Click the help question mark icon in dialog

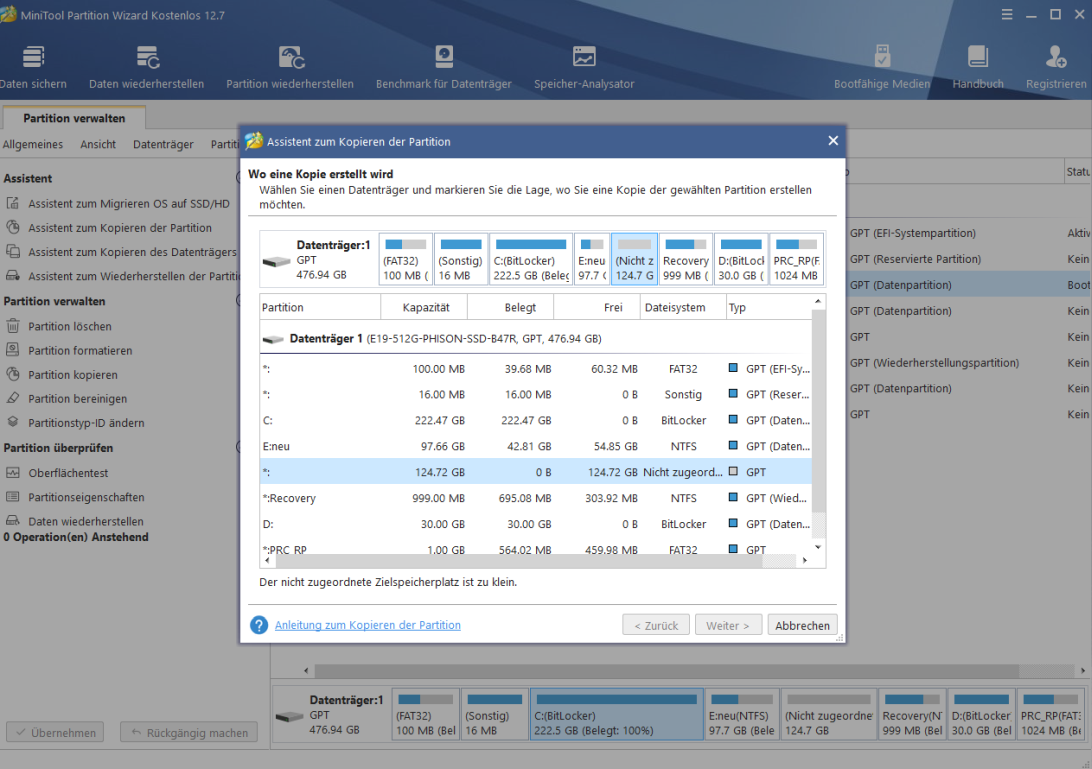[x=258, y=625]
